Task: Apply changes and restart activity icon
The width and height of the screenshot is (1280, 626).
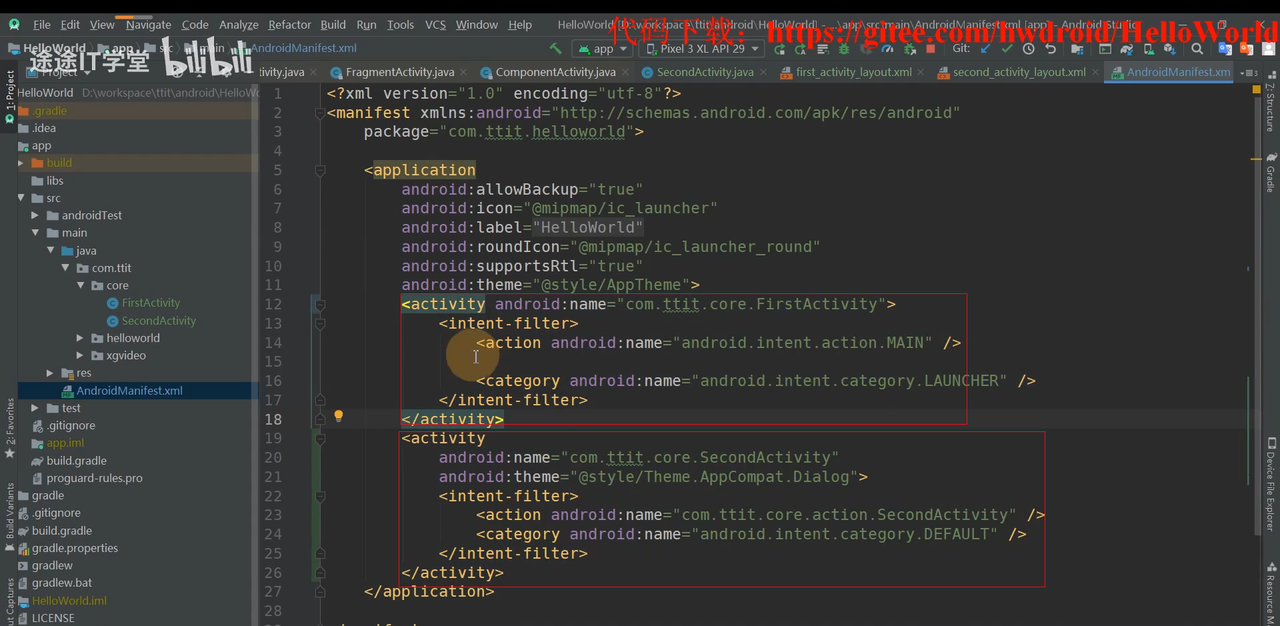Action: 800,48
